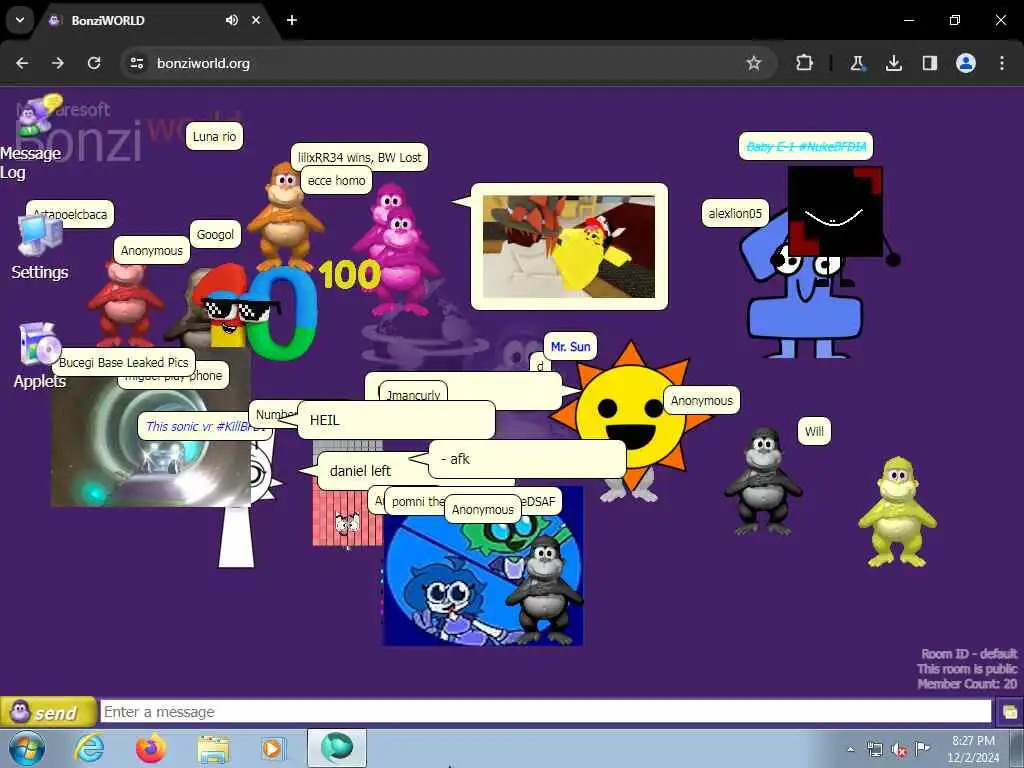1024x768 pixels.
Task: Click the Googol name tag
Action: coord(216,234)
